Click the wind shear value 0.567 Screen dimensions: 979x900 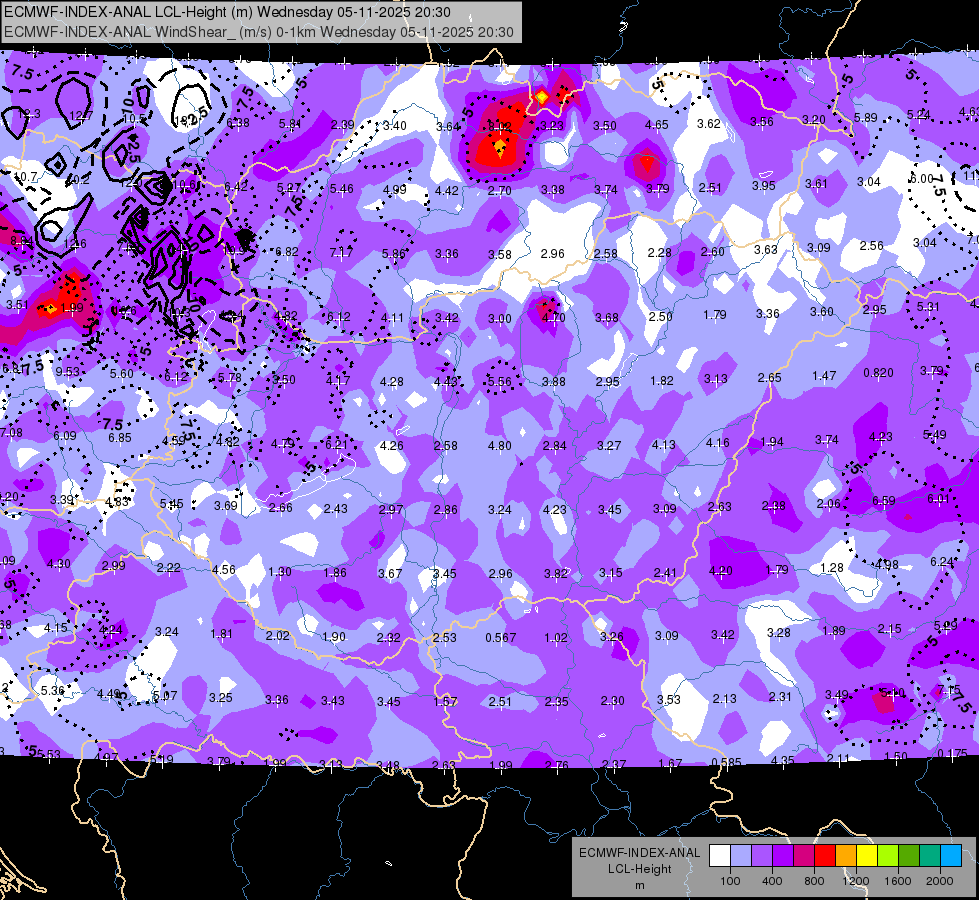(x=501, y=638)
